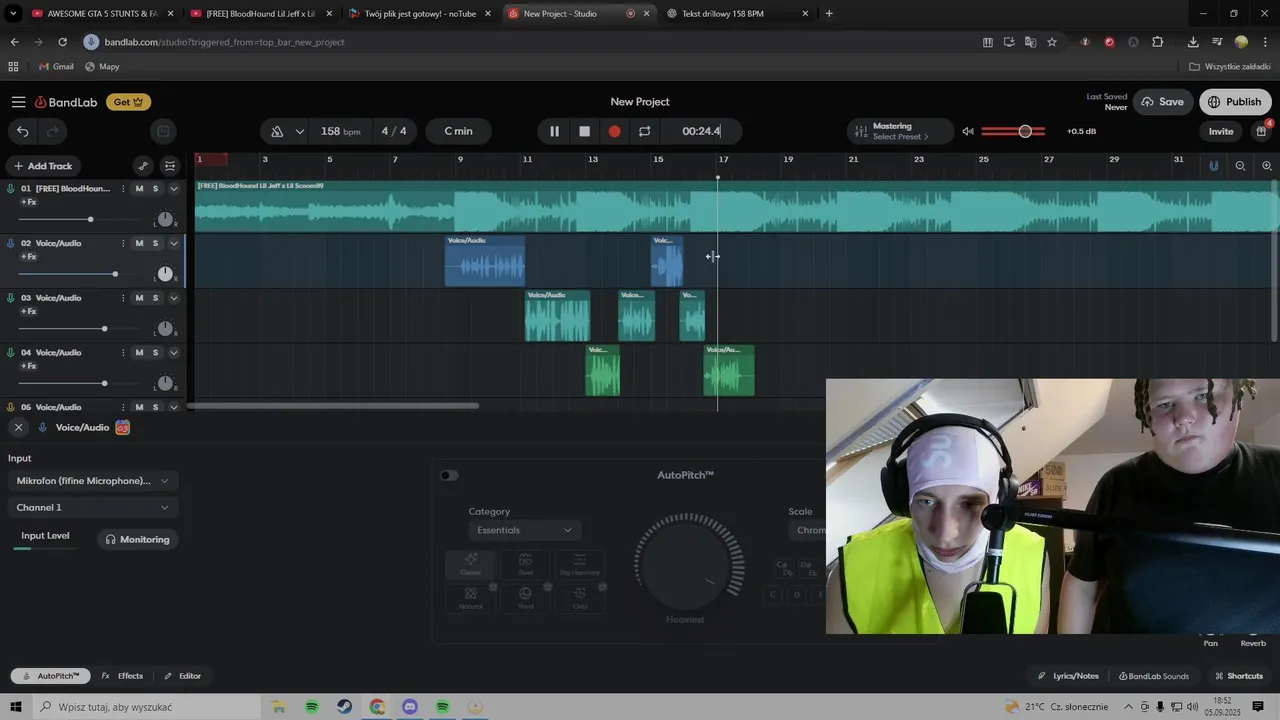Click the 00:24.4 time display

click(x=701, y=131)
